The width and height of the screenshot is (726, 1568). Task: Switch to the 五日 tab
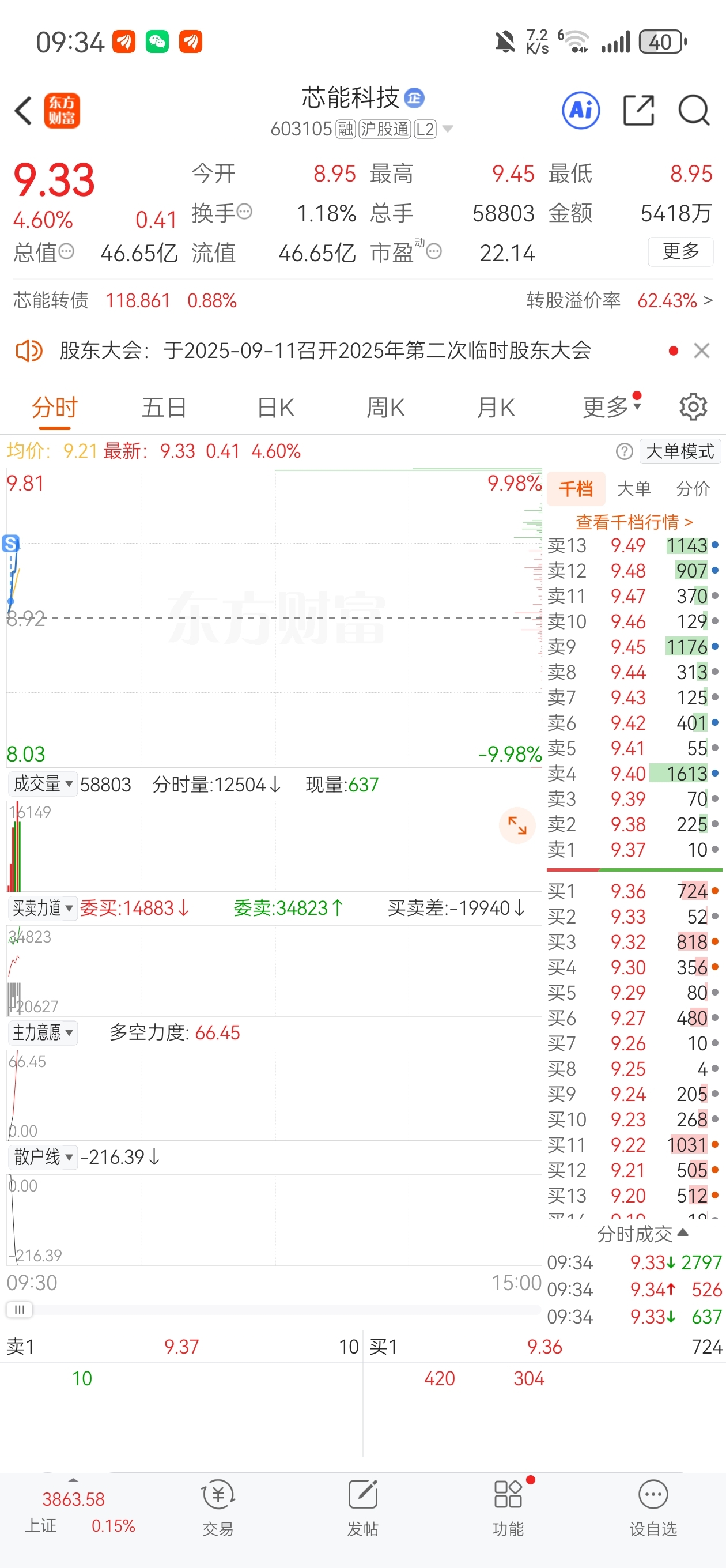164,406
